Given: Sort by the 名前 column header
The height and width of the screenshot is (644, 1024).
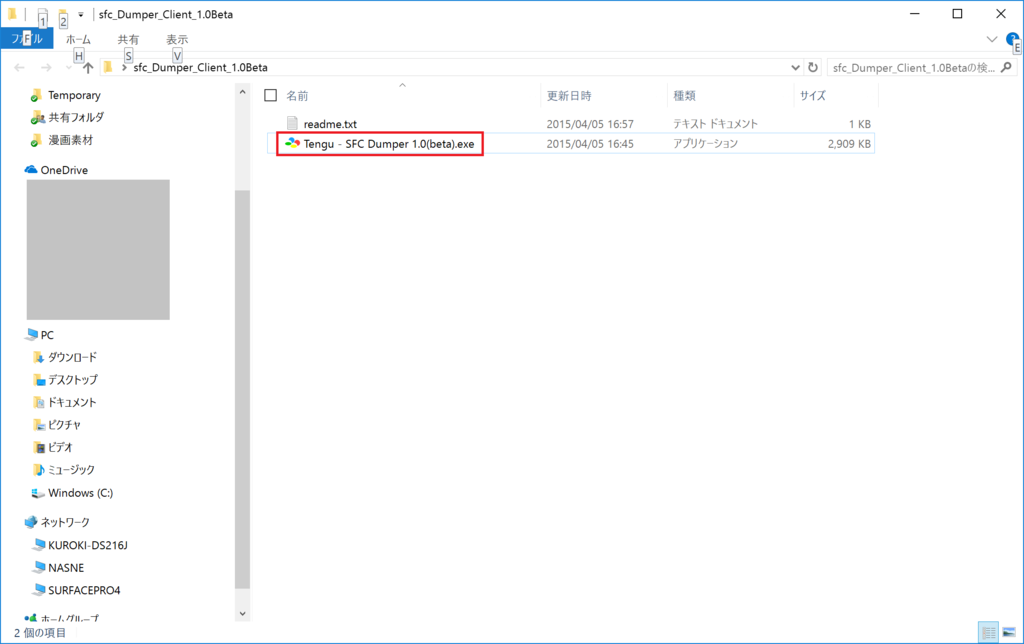Looking at the screenshot, I should click(x=297, y=96).
